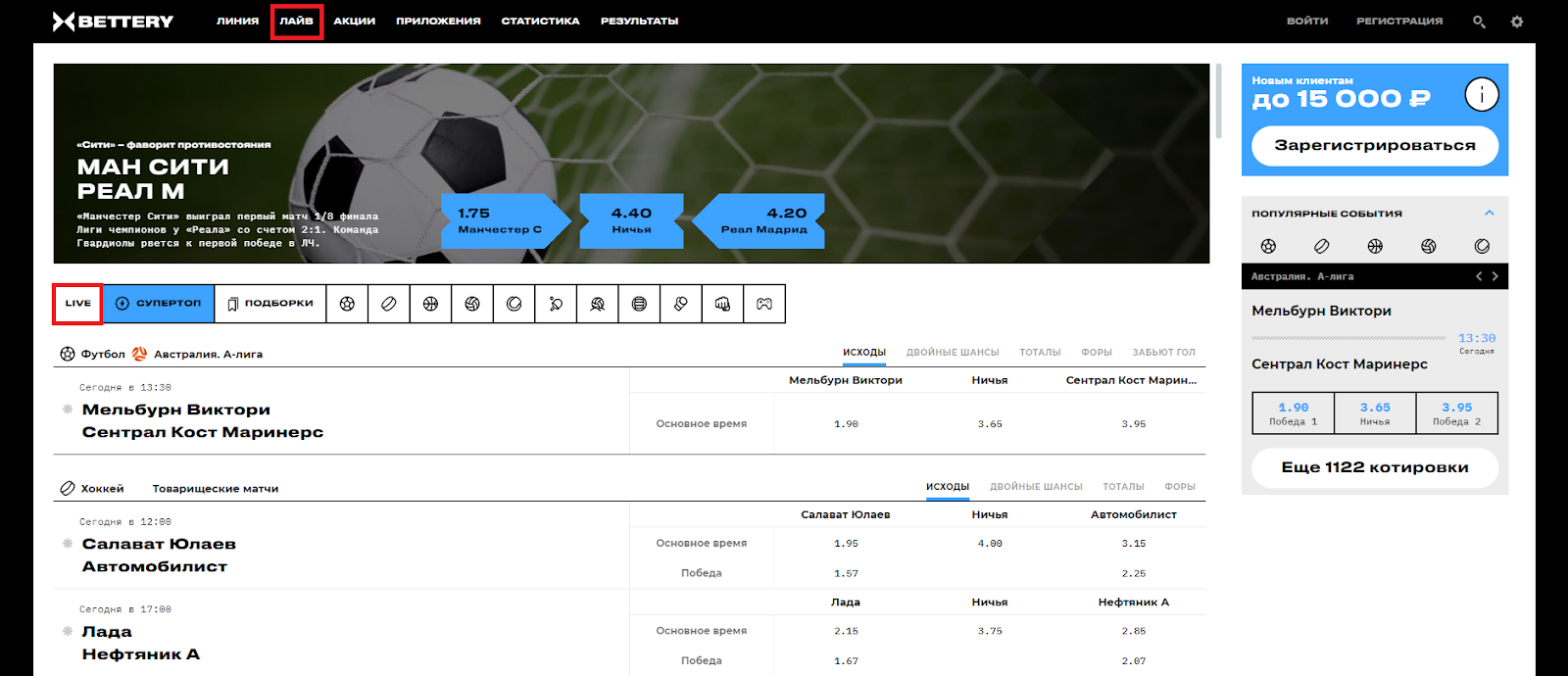Pick the table tennis sport filter

(556, 304)
